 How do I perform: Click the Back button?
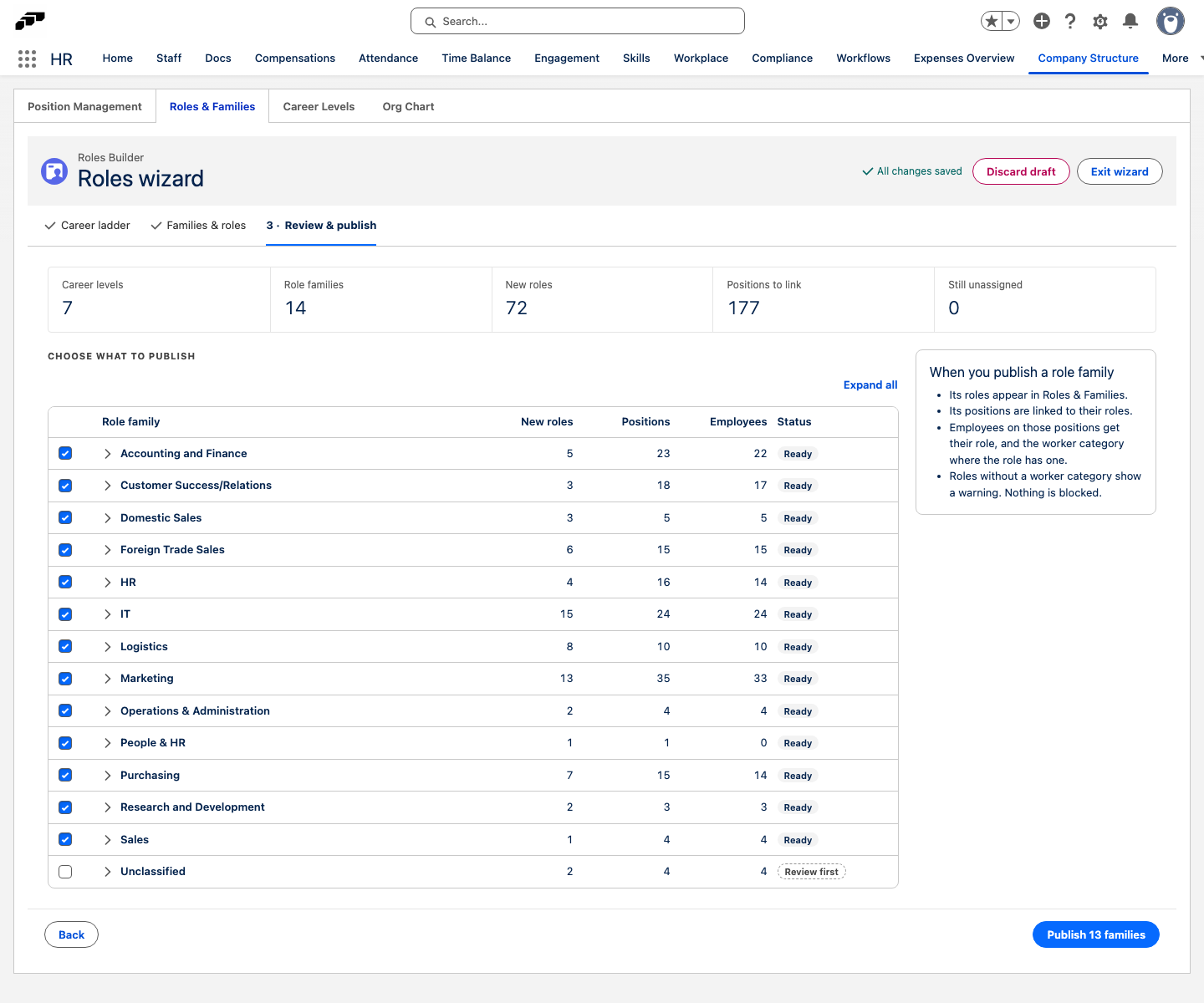71,934
